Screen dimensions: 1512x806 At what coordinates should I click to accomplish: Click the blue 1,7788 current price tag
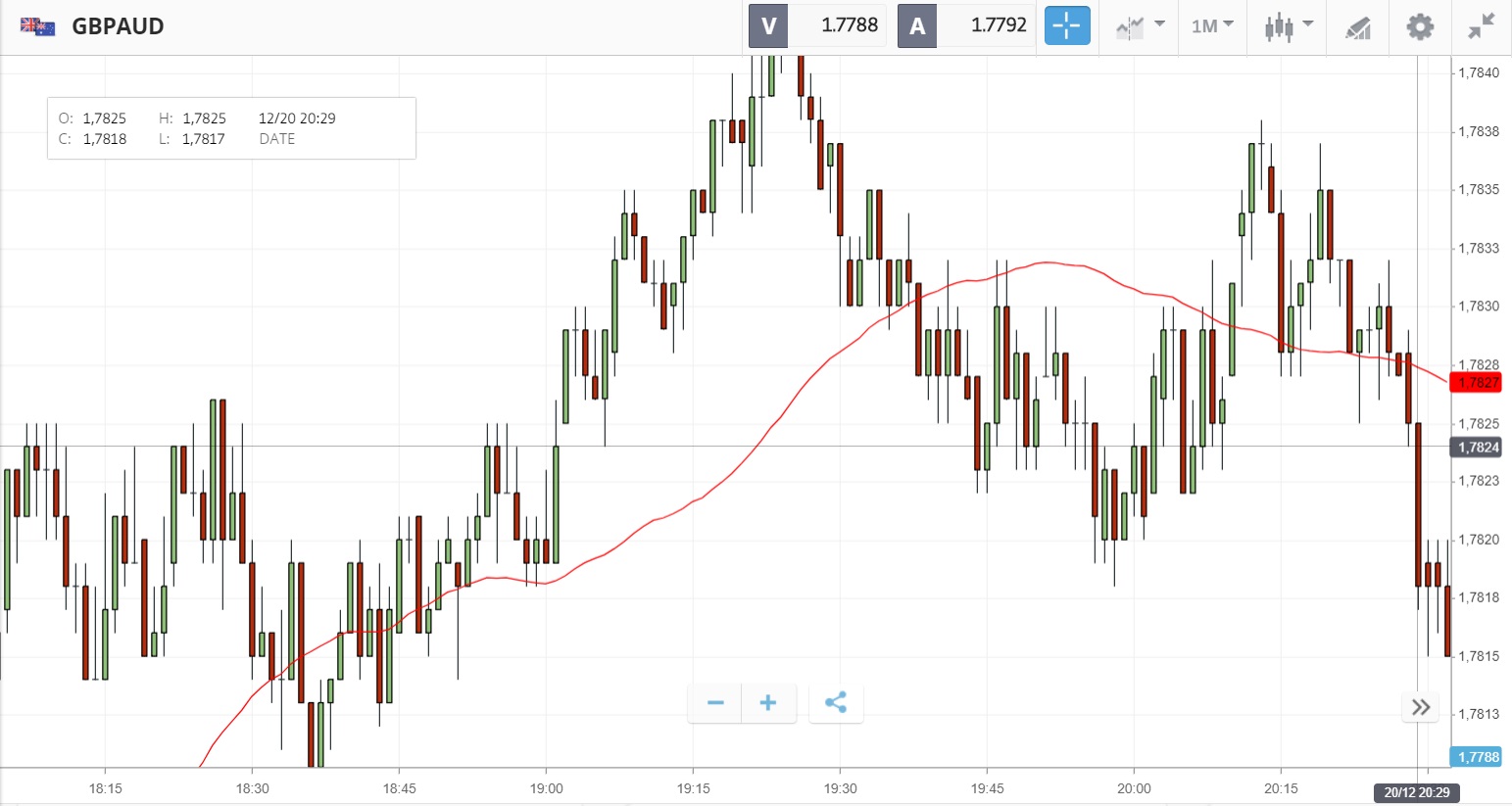click(1477, 757)
